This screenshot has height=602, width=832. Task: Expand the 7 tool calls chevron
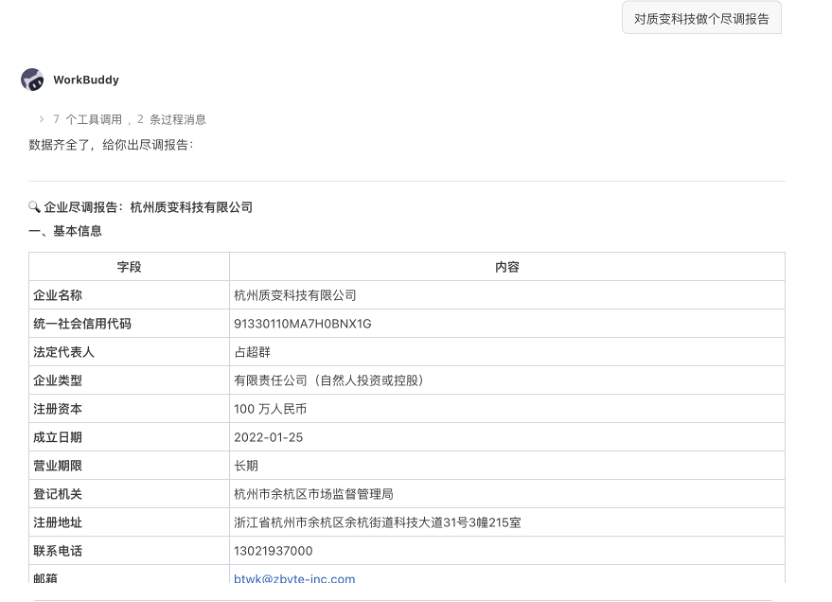point(41,119)
